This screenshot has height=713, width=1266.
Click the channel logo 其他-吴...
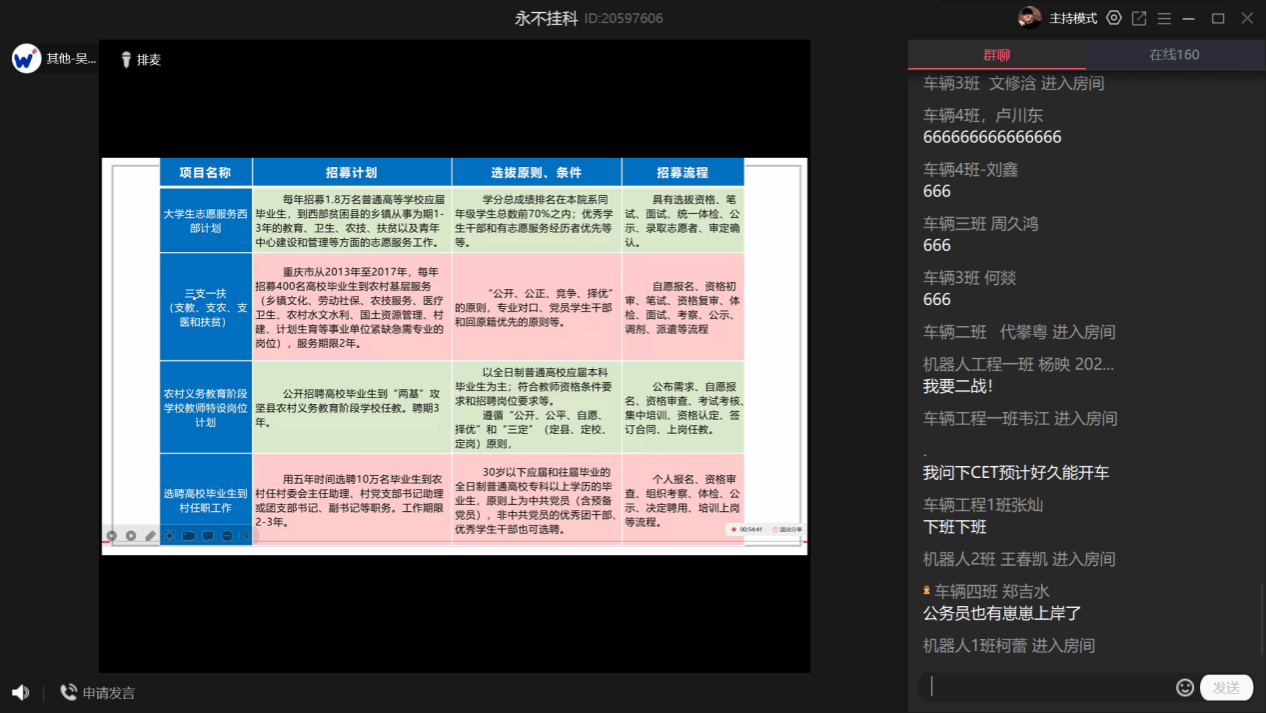pos(27,59)
